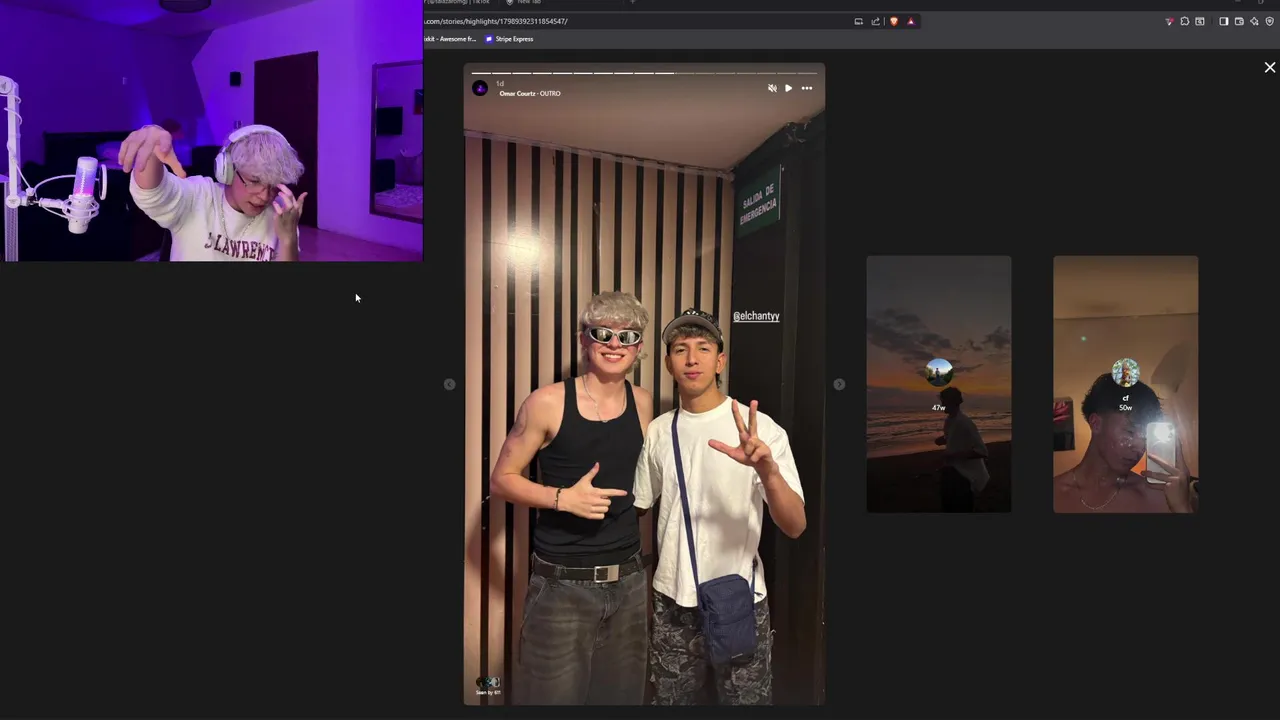
Task: Open the Awesome fr... bookmark
Action: 450,39
